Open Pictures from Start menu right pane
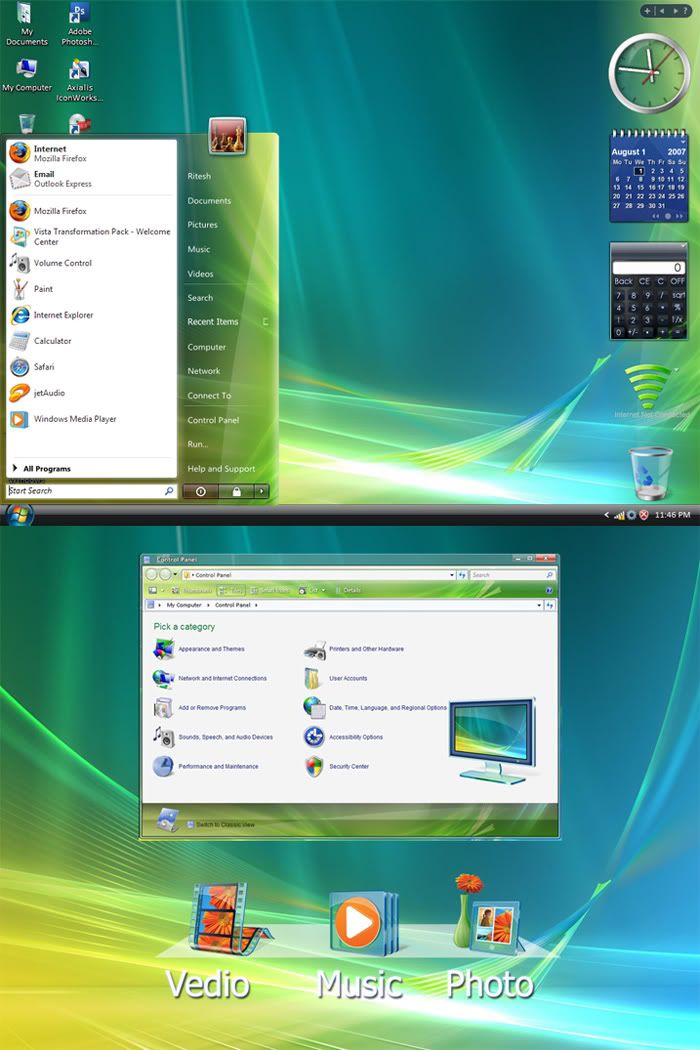This screenshot has height=1050, width=700. [x=202, y=225]
